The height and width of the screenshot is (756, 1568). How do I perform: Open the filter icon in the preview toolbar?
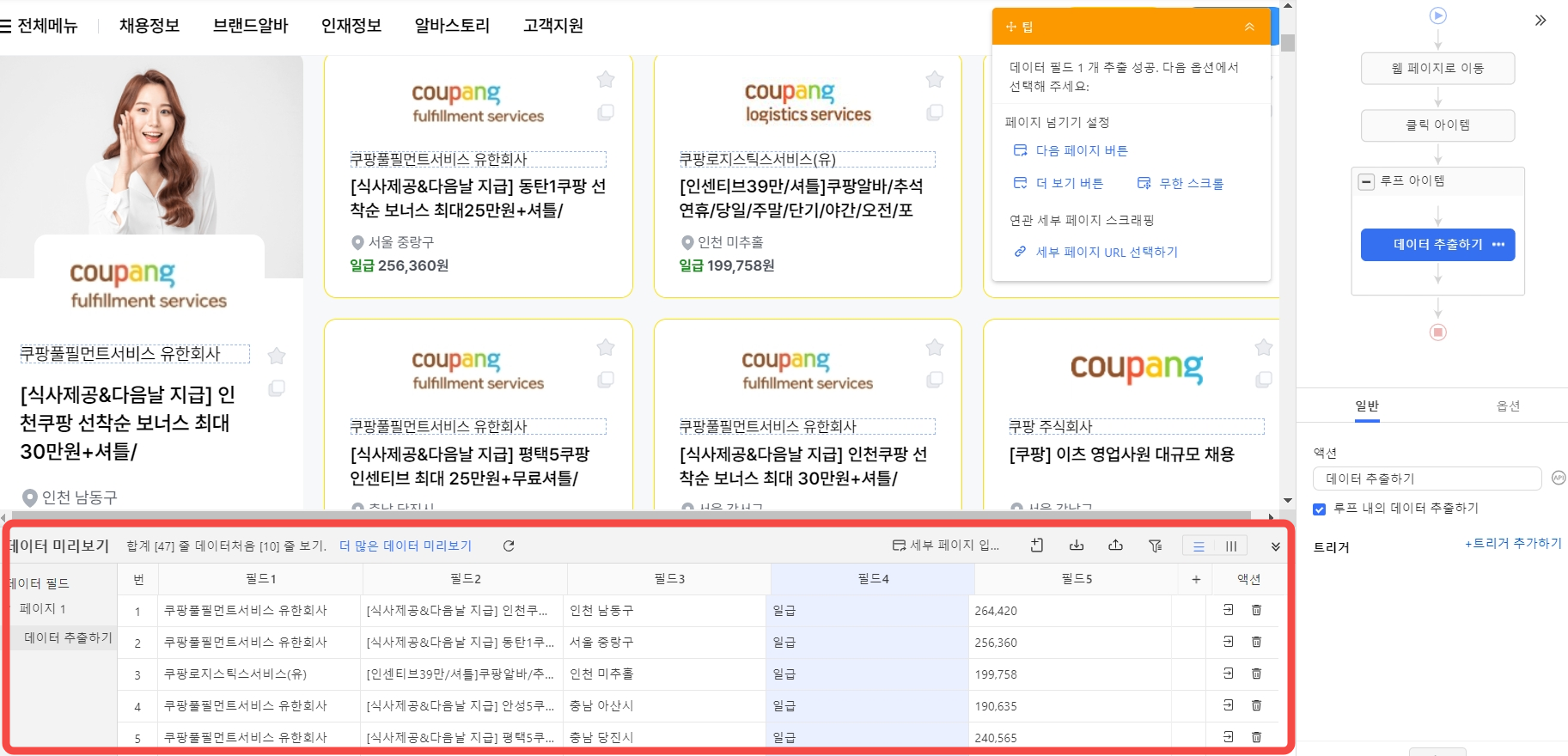(1155, 546)
